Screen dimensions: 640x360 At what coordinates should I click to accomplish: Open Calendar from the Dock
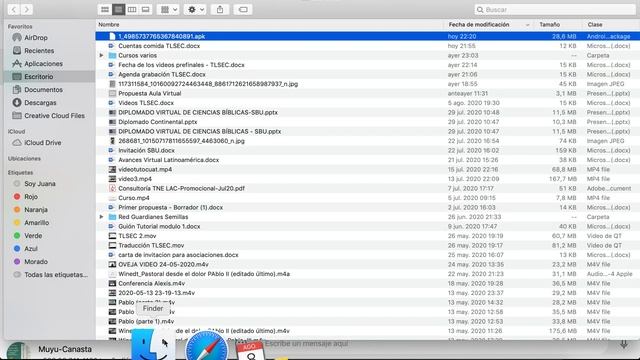(x=251, y=351)
